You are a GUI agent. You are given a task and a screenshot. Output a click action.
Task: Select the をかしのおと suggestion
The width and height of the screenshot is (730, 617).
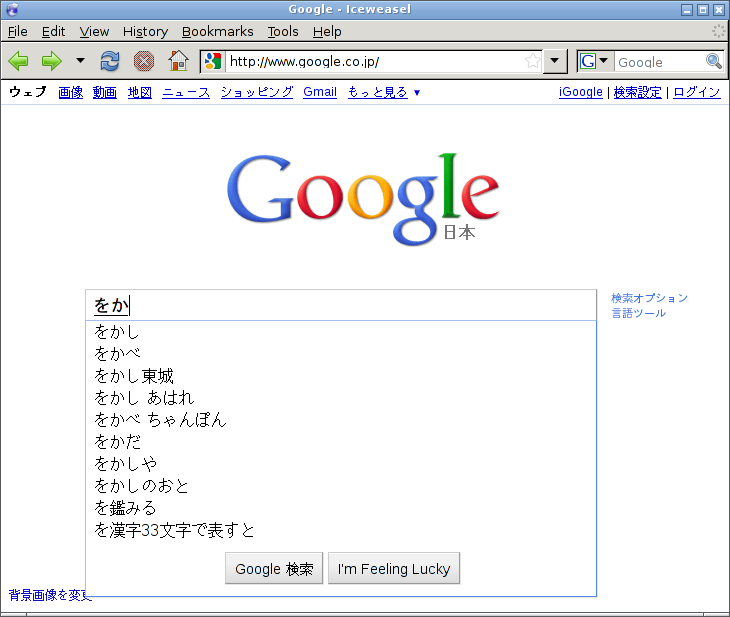[341, 486]
